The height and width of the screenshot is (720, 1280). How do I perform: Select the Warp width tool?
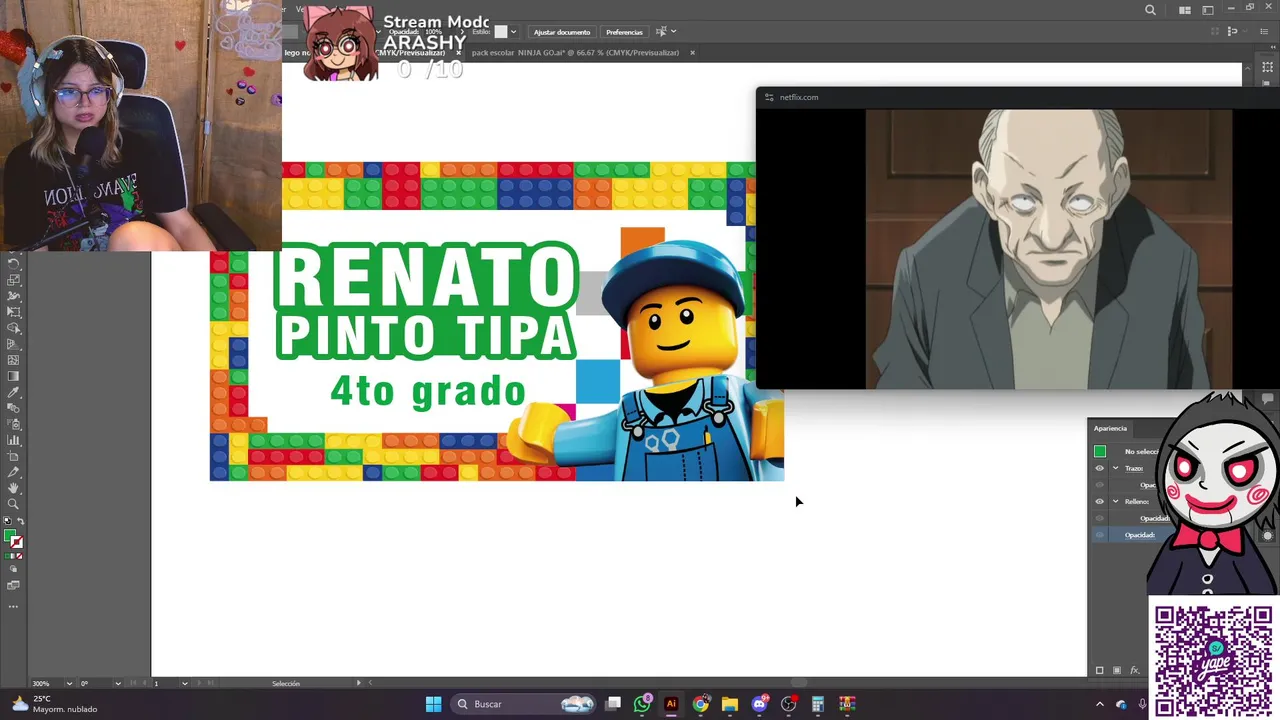(x=14, y=296)
